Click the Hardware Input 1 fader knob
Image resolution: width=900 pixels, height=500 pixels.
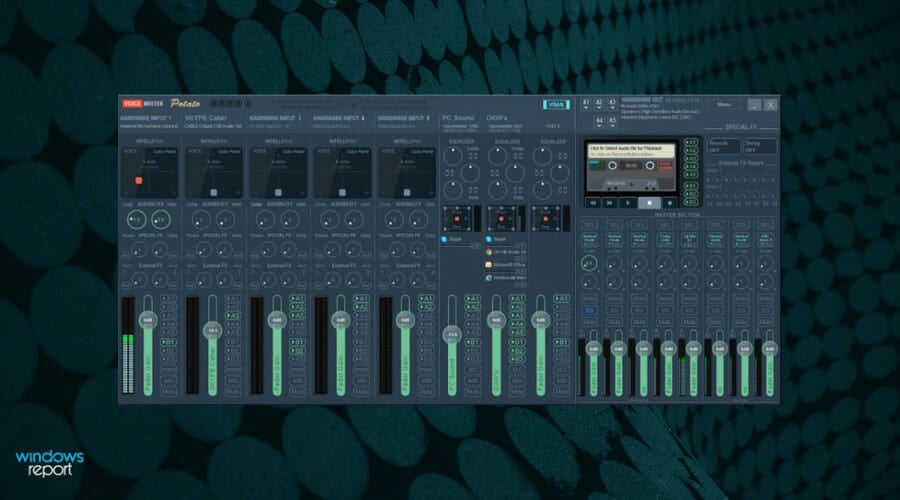click(148, 320)
